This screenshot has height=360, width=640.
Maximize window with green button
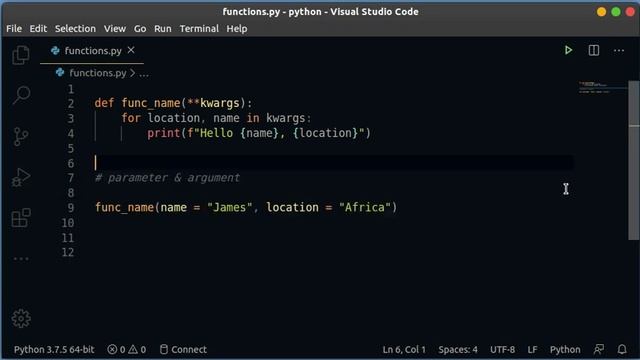pyautogui.click(x=616, y=12)
